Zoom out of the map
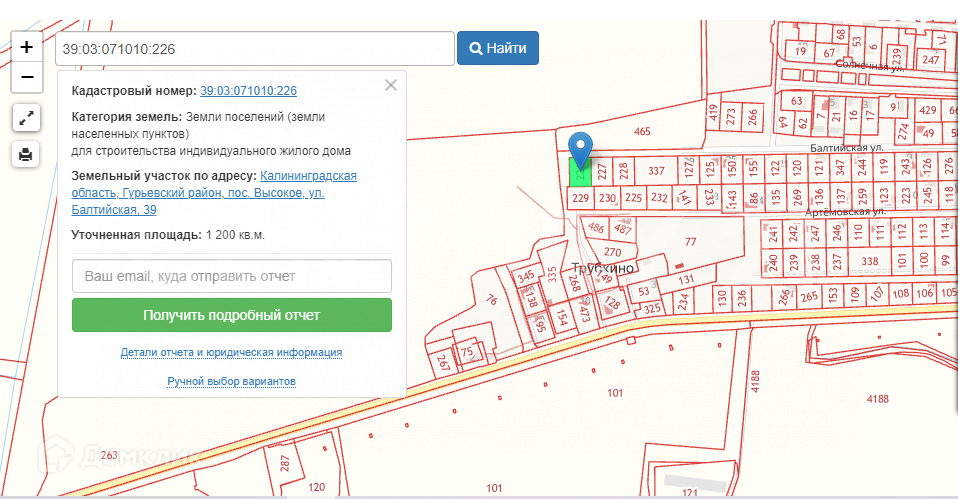The width and height of the screenshot is (958, 499). pyautogui.click(x=26, y=76)
